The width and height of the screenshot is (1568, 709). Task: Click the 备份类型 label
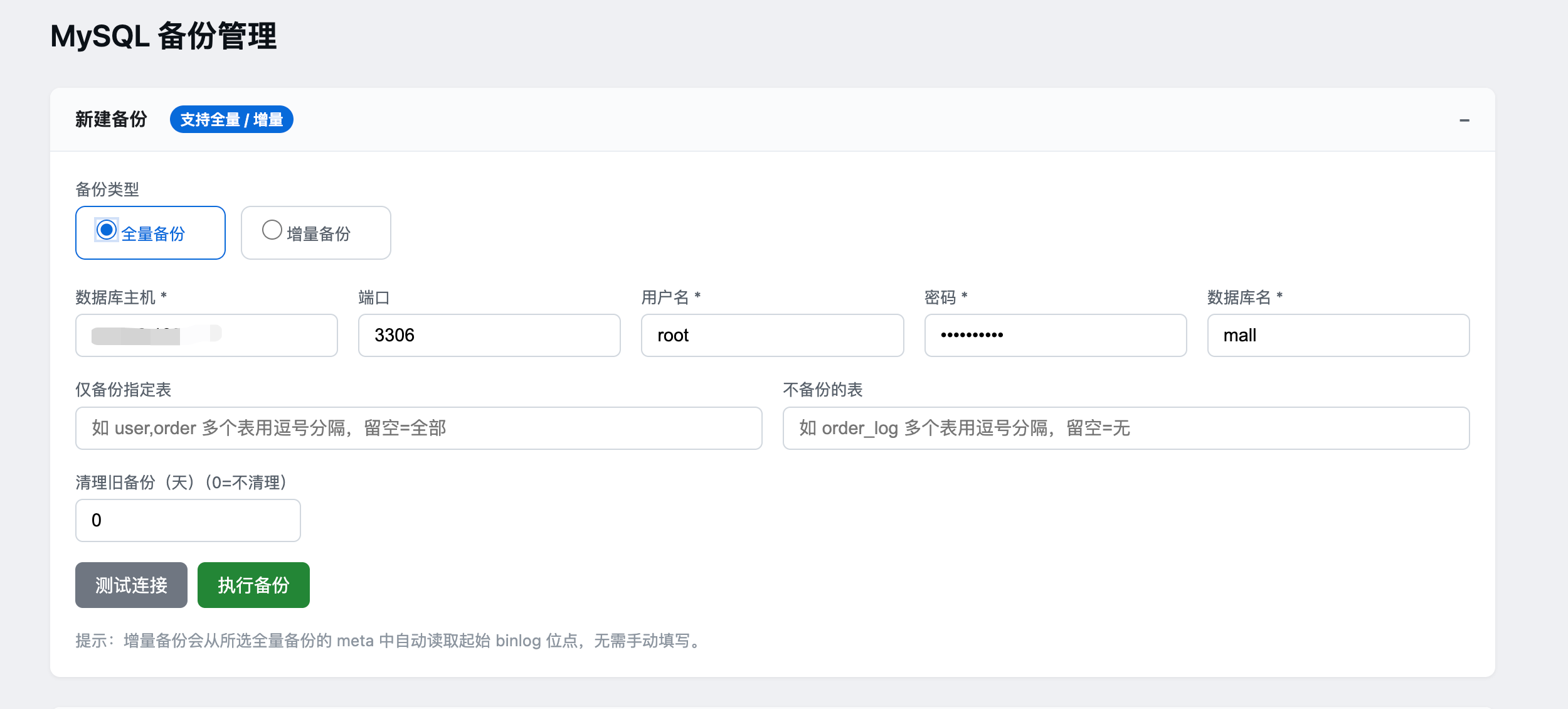[107, 189]
